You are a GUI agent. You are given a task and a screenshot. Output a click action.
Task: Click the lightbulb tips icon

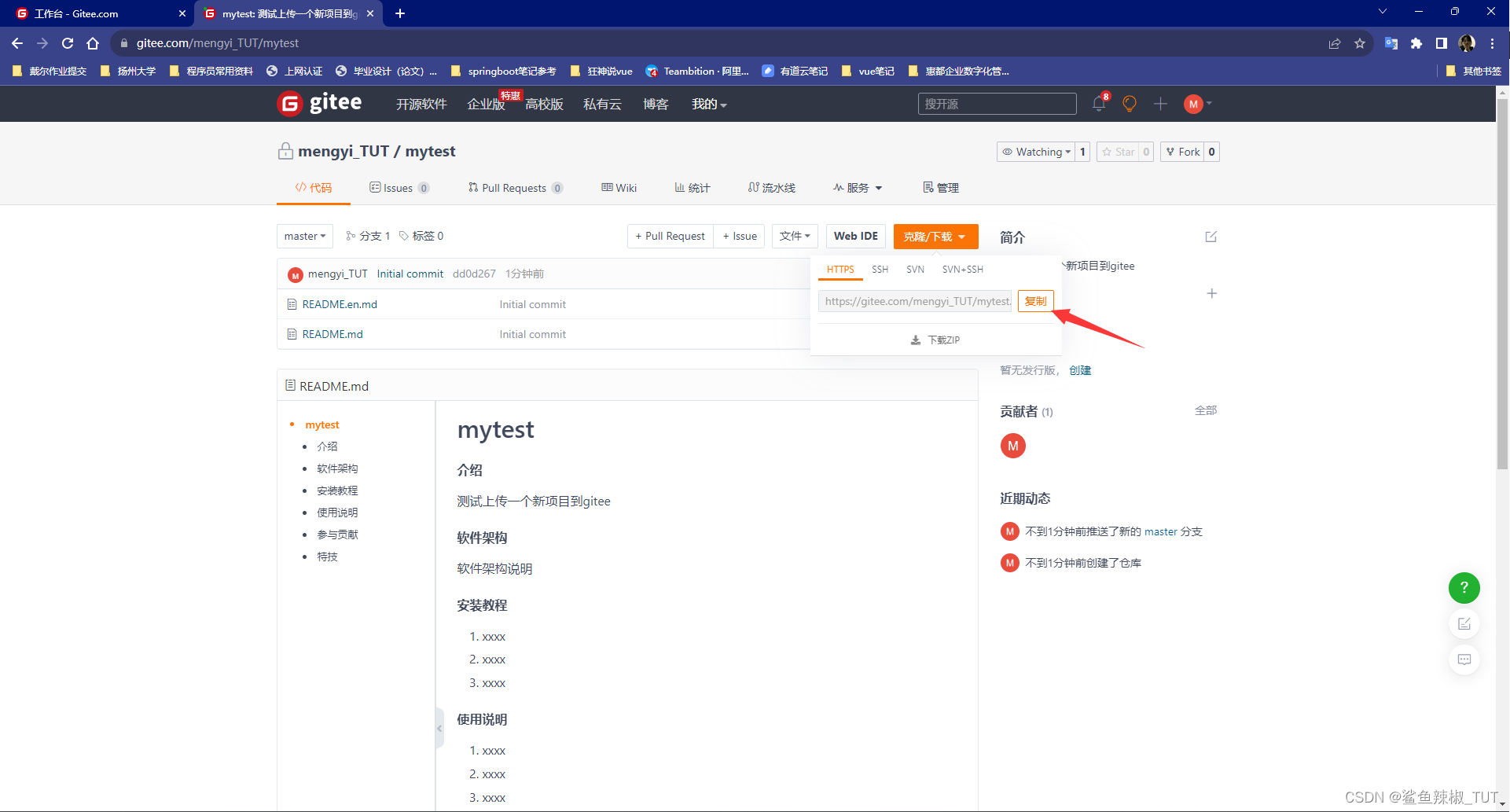click(x=1130, y=104)
